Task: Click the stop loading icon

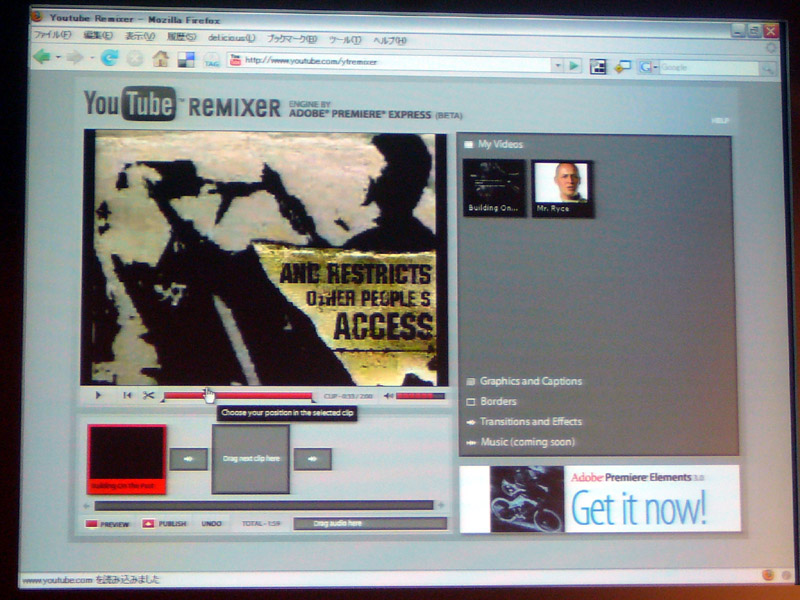Action: click(x=135, y=59)
